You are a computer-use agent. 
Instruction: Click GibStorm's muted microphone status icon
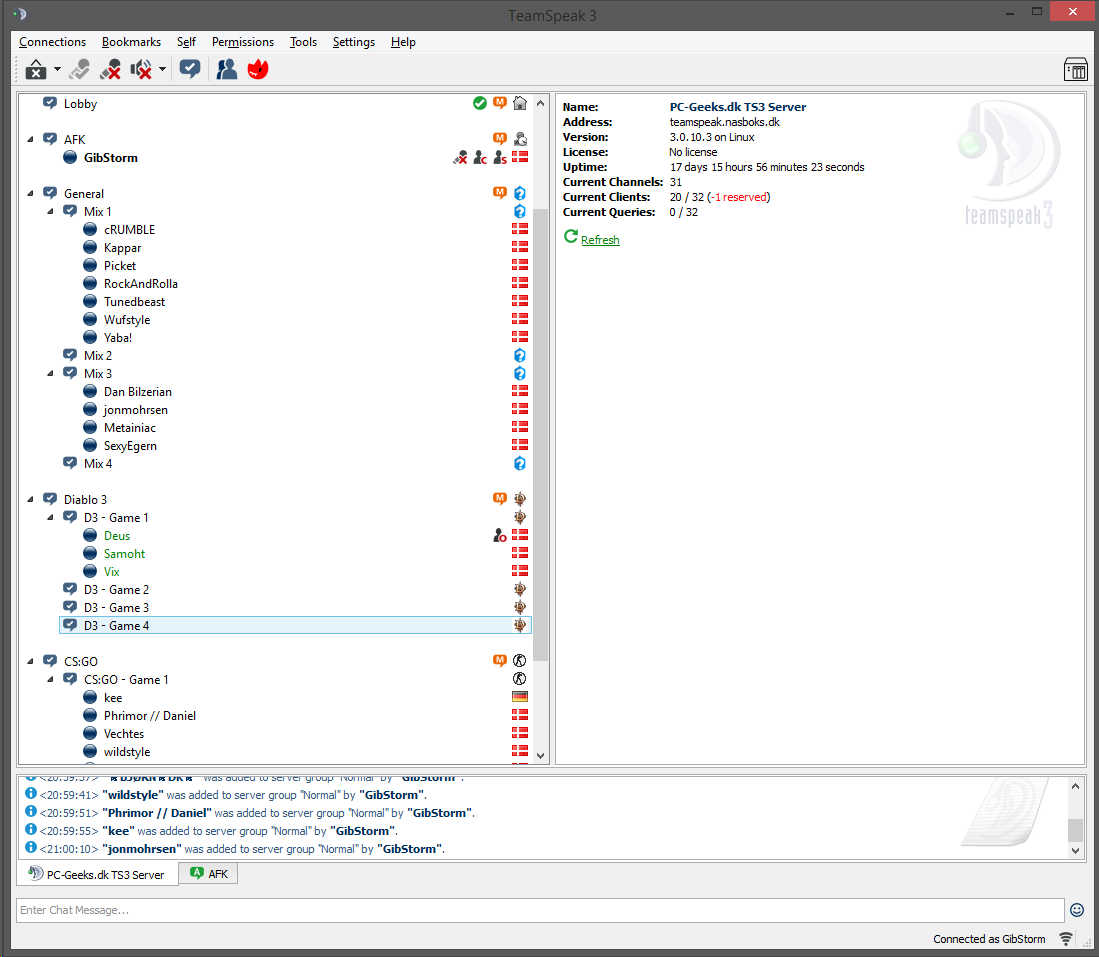coord(460,157)
